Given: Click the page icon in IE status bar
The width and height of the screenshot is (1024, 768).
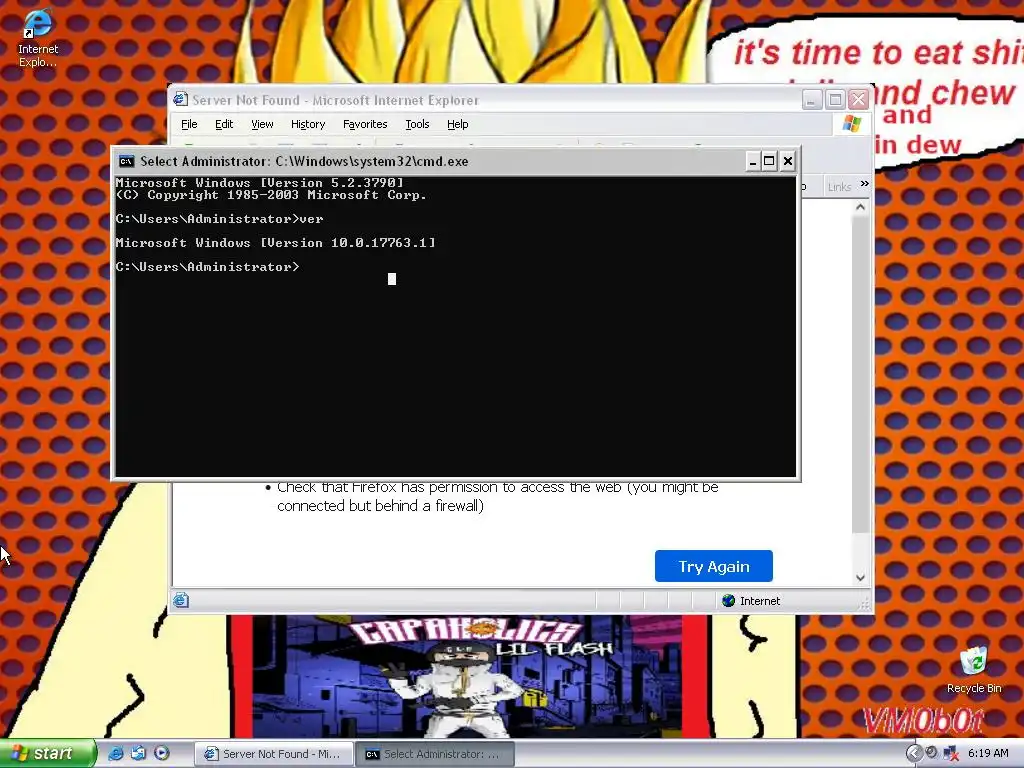Looking at the screenshot, I should click(x=181, y=600).
